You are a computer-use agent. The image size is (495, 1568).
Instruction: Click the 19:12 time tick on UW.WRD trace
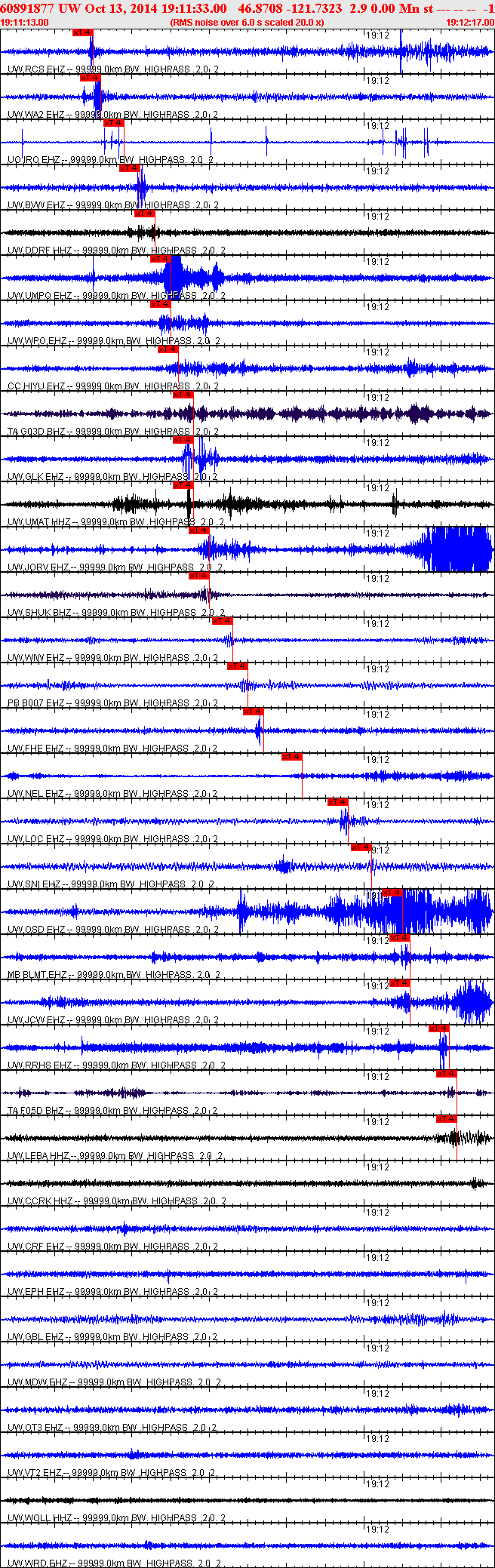377,1530
